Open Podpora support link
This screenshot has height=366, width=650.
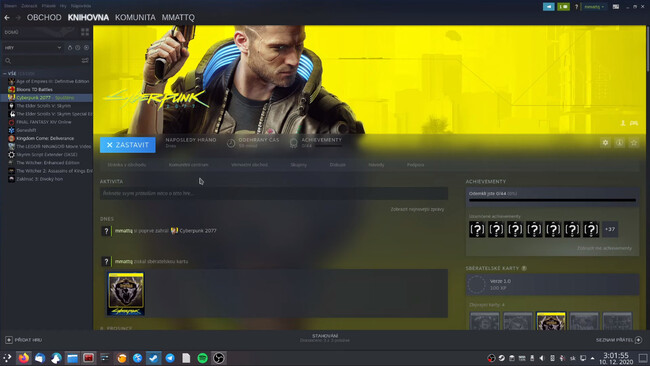(415, 165)
